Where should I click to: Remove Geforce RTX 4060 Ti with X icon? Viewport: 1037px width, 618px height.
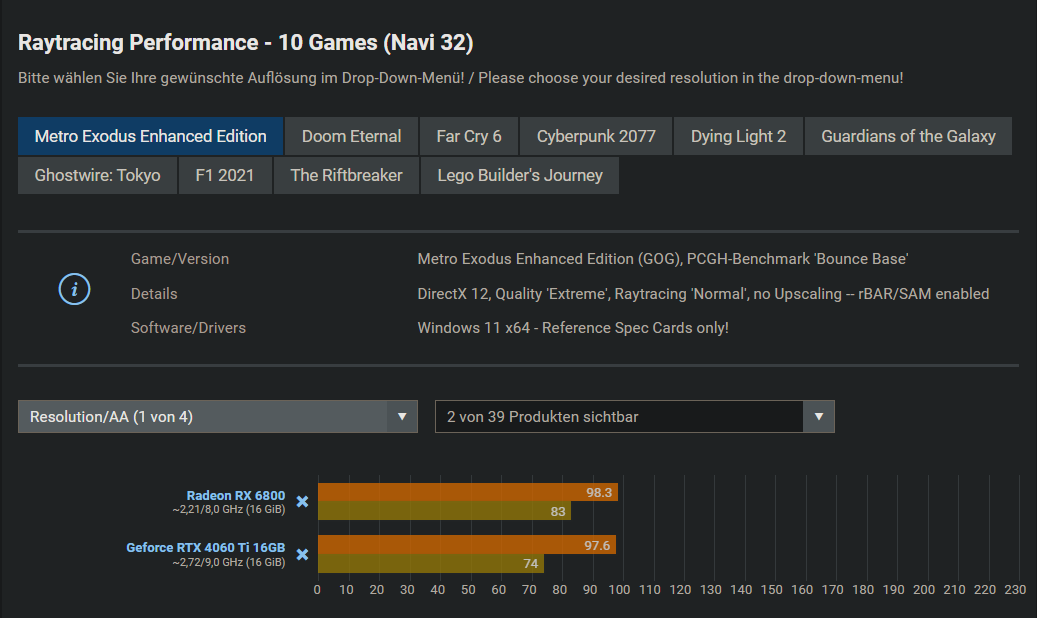(x=302, y=554)
